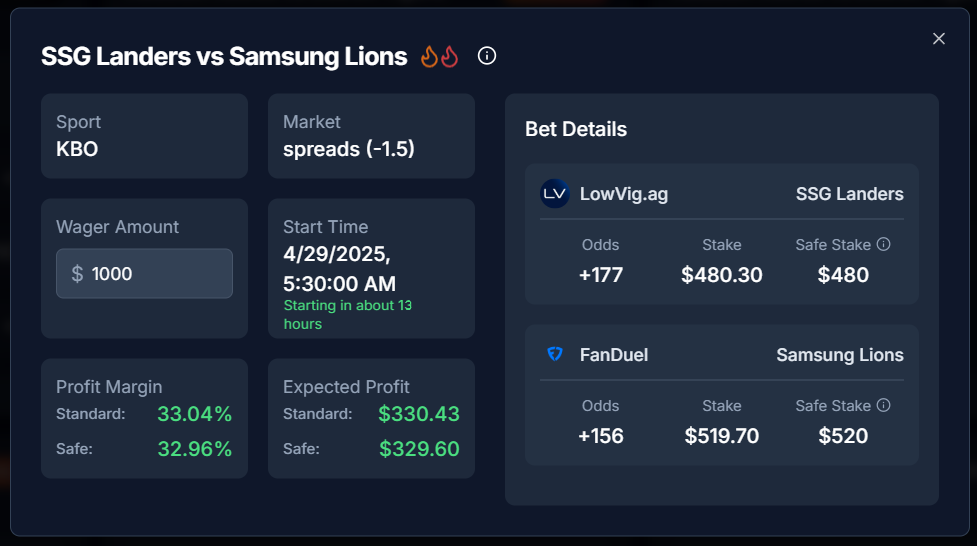The width and height of the screenshot is (977, 546).
Task: Click the $519.70 FanDuel stake amount
Action: [x=722, y=436]
